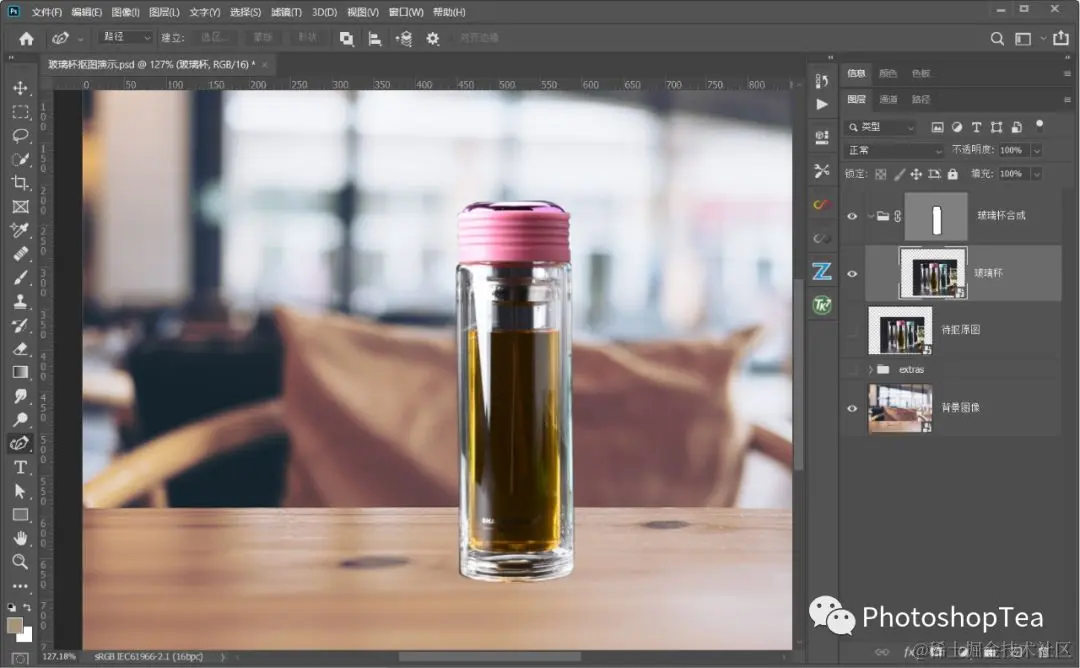The height and width of the screenshot is (668, 1080).
Task: Open the Edit Toolbar ellipsis
Action: point(20,586)
